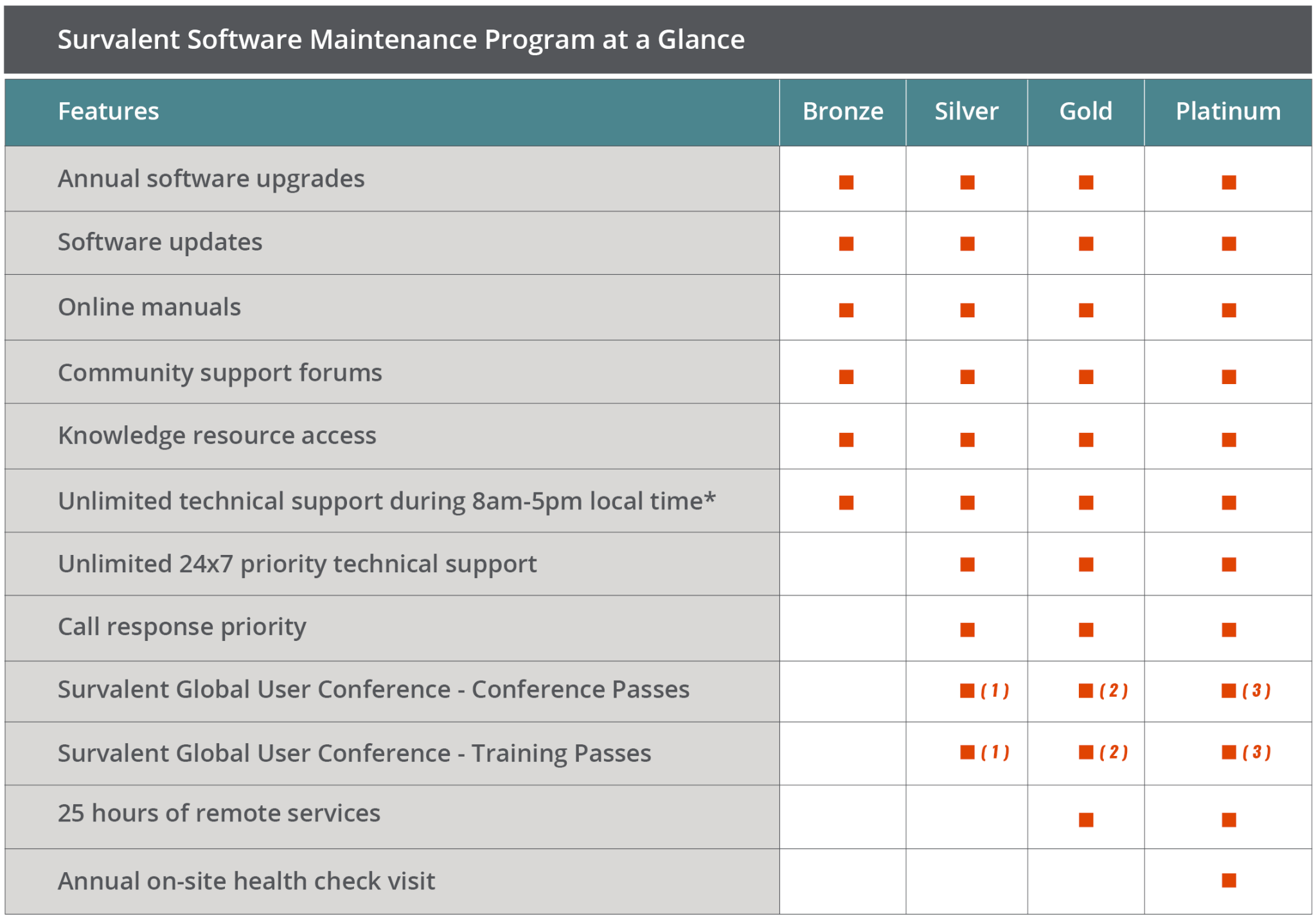
Task: Click the Silver column header
Action: tap(966, 112)
